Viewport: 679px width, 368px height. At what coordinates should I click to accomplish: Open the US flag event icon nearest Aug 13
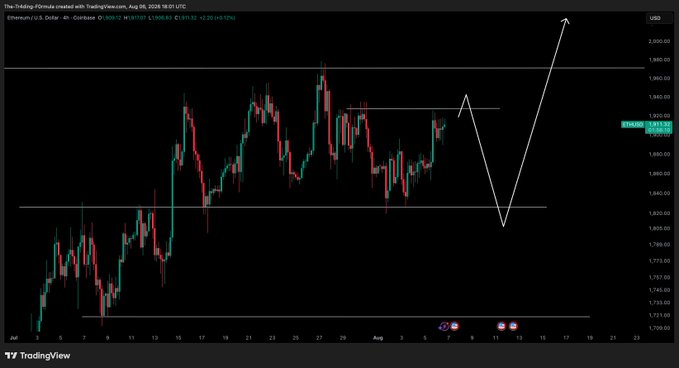tap(513, 326)
